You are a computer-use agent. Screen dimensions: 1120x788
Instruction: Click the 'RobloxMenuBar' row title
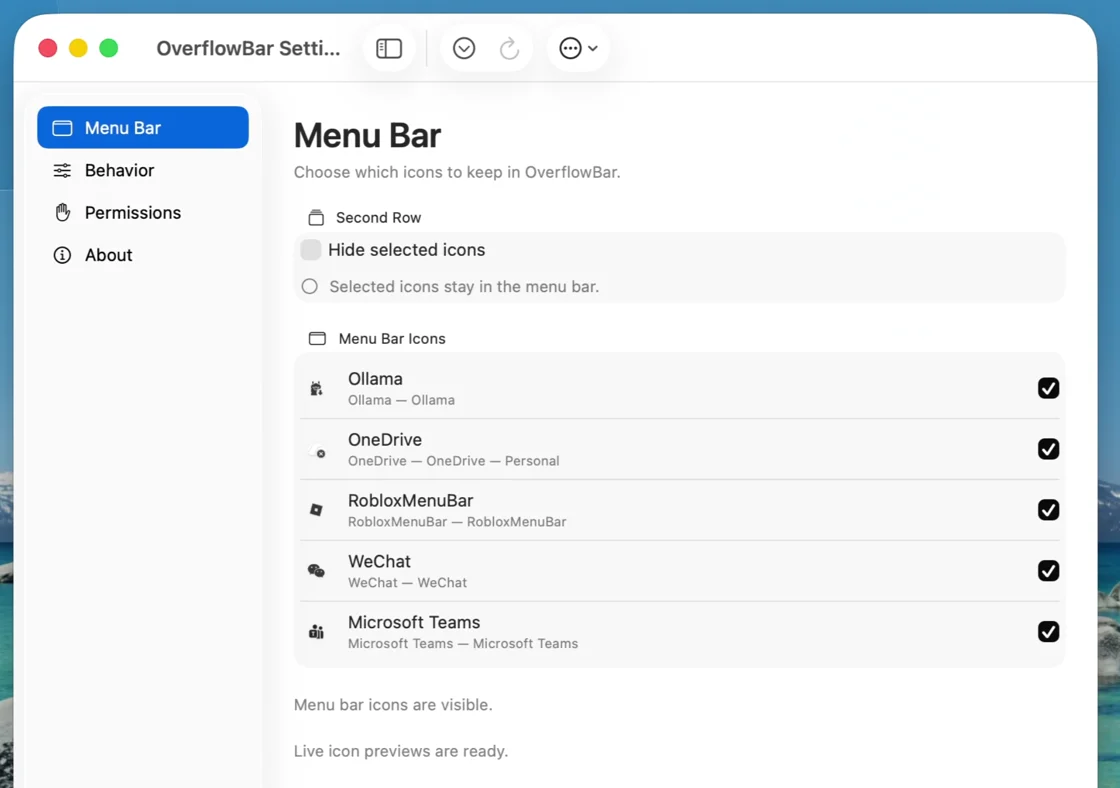point(411,501)
